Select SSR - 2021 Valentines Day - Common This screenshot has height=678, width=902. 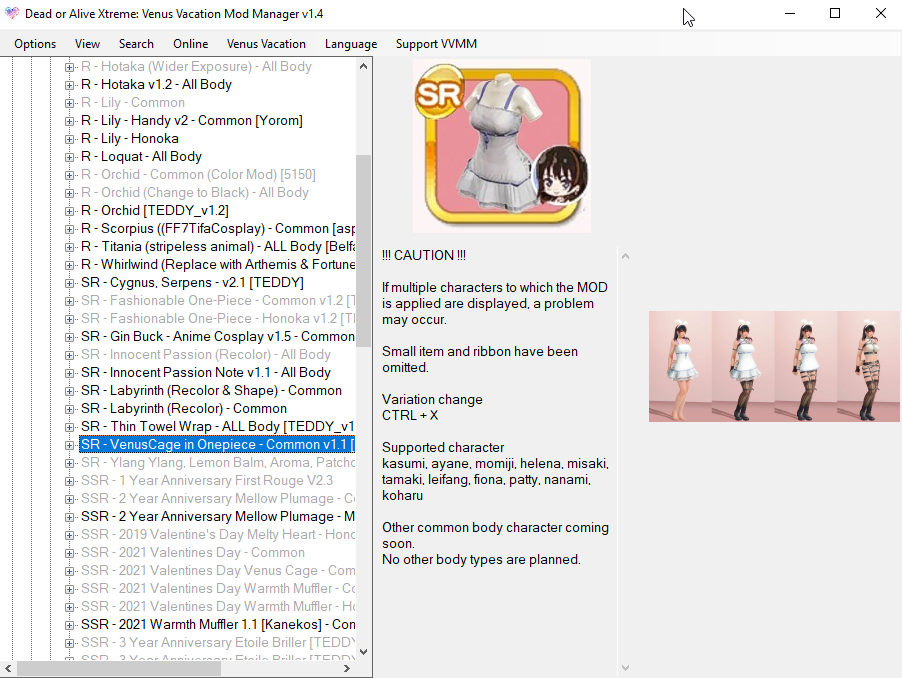(193, 553)
